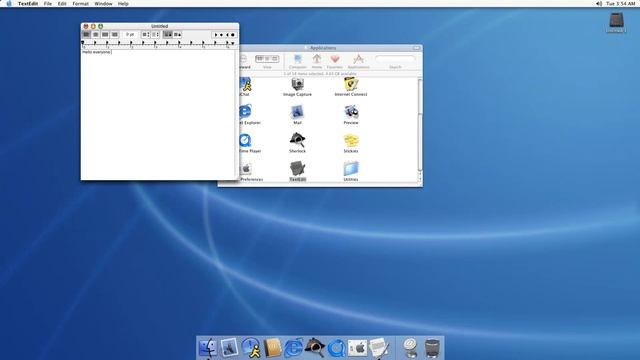
Task: Go to Home in Finder toolbar
Action: [317, 62]
